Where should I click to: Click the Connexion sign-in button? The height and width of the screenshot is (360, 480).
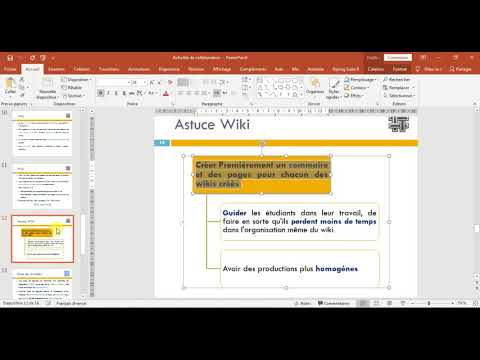(398, 58)
